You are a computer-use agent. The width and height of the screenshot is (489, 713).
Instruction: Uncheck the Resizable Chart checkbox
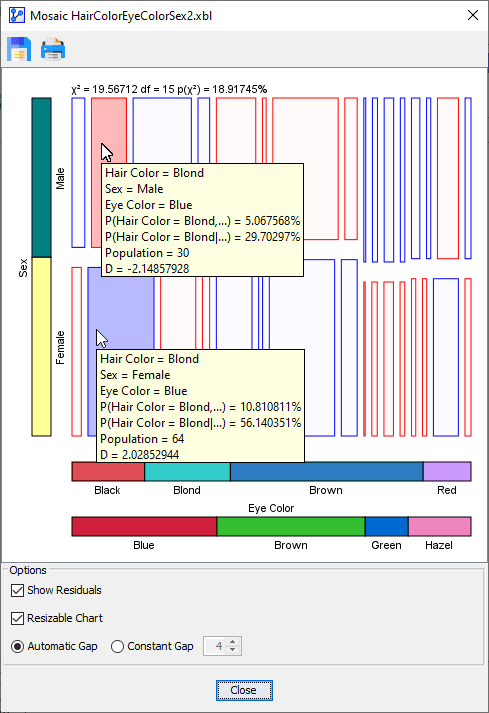(17, 618)
